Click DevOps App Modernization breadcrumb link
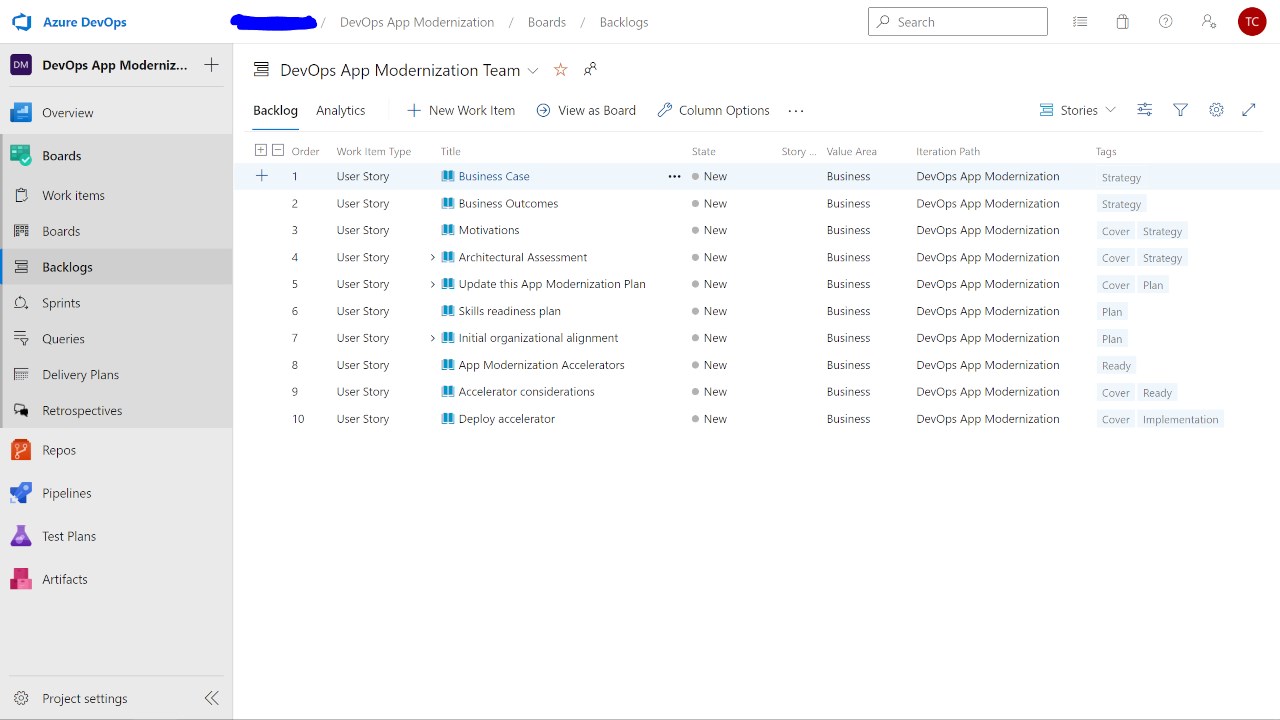The height and width of the screenshot is (720, 1280). pos(417,22)
